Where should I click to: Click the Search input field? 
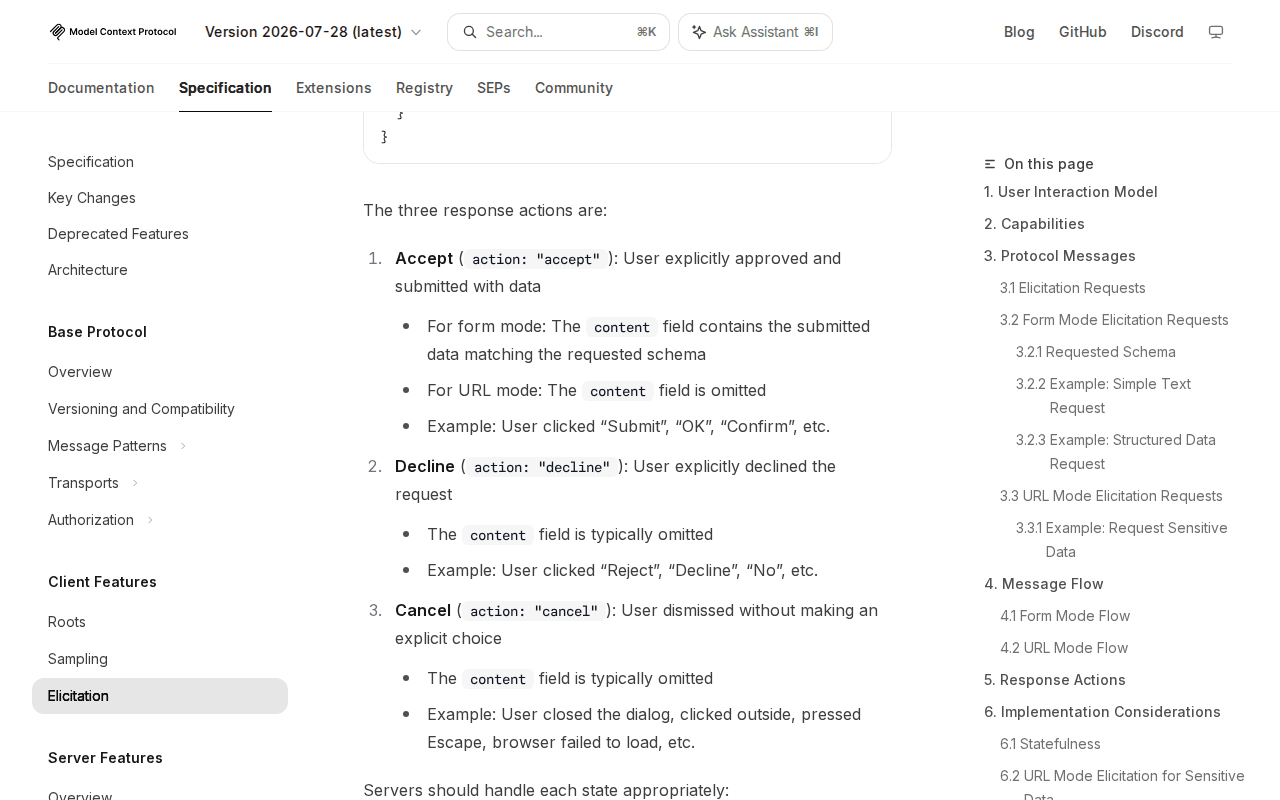[x=558, y=32]
